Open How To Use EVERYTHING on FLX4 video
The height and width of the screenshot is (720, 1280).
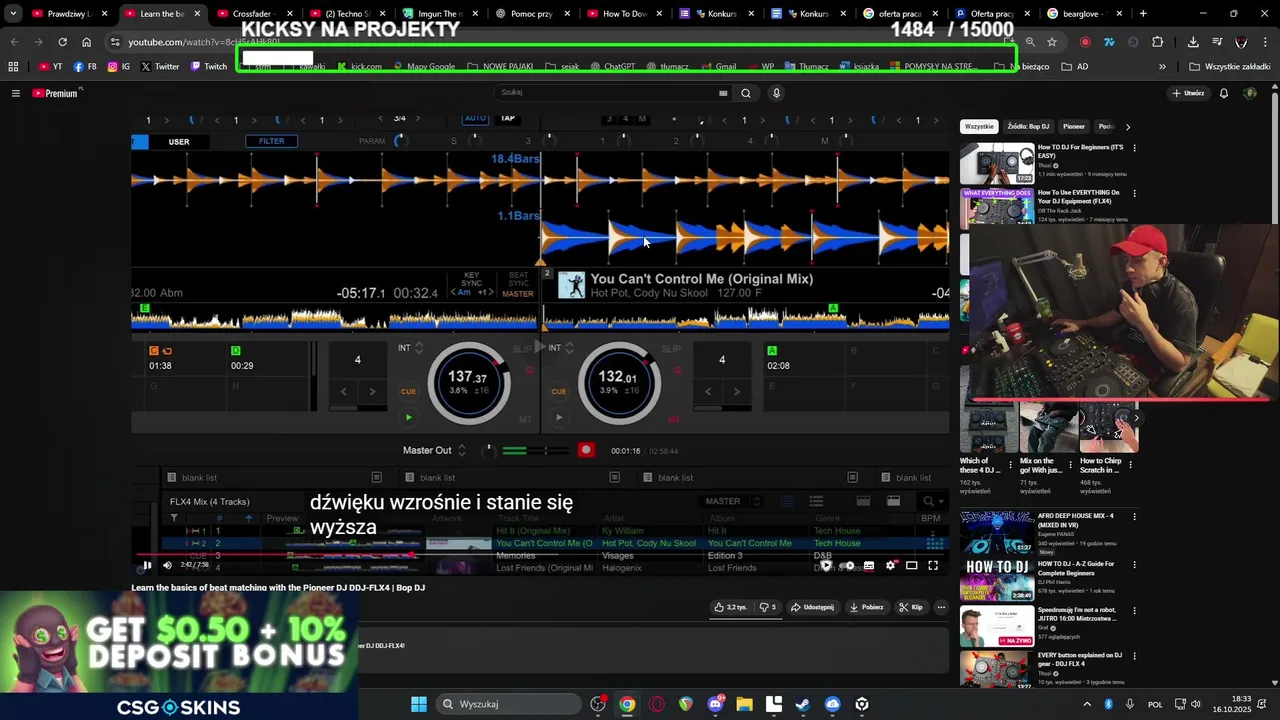(1080, 197)
